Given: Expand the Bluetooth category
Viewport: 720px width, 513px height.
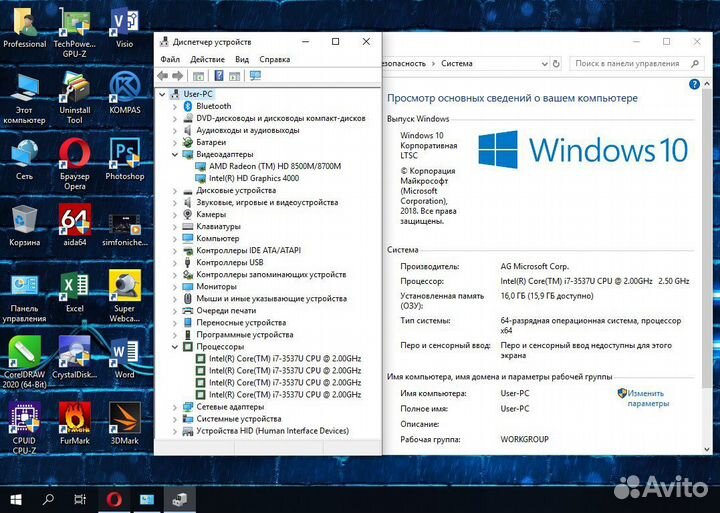Looking at the screenshot, I should [174, 106].
